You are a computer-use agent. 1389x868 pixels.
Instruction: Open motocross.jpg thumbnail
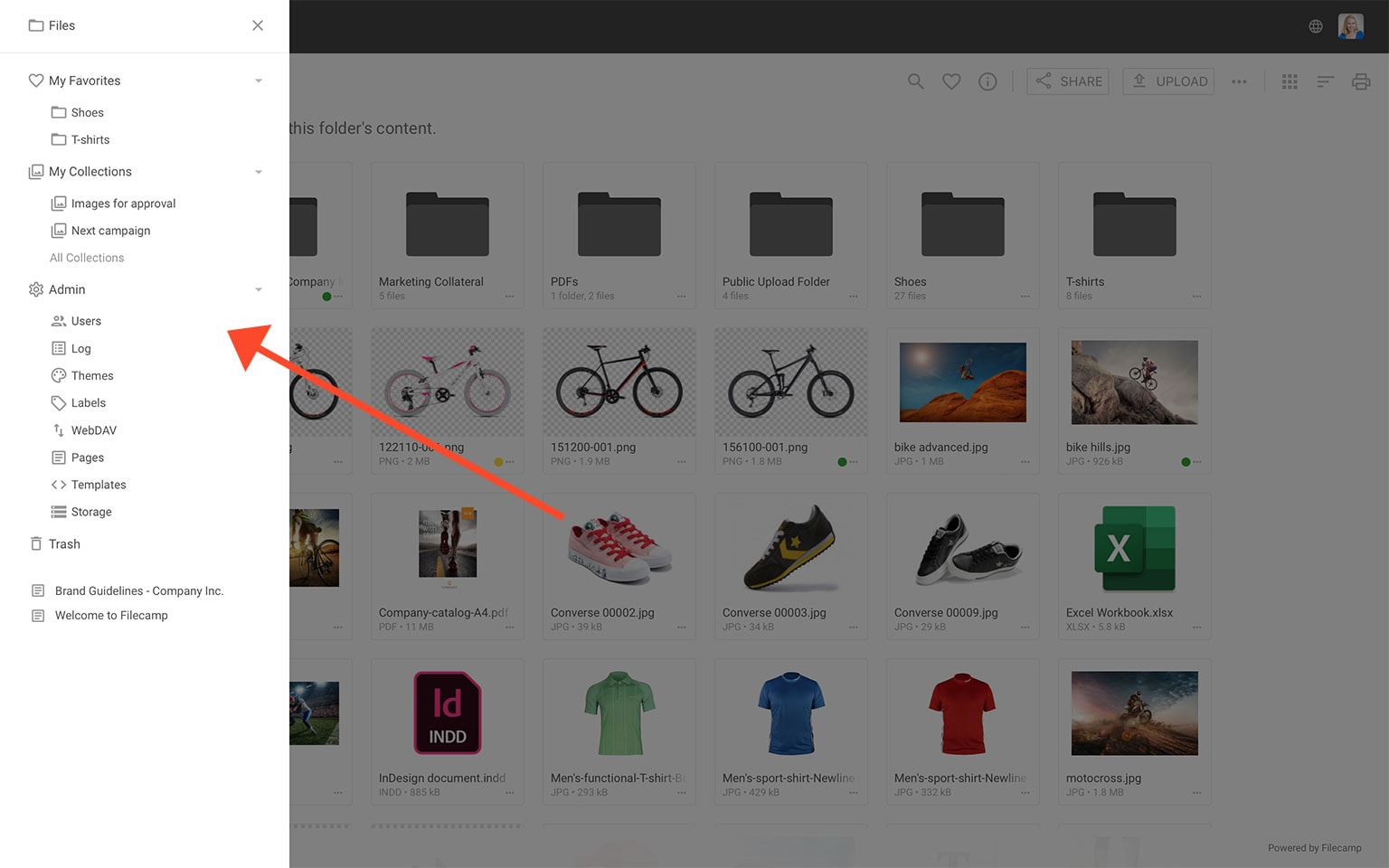coord(1135,712)
